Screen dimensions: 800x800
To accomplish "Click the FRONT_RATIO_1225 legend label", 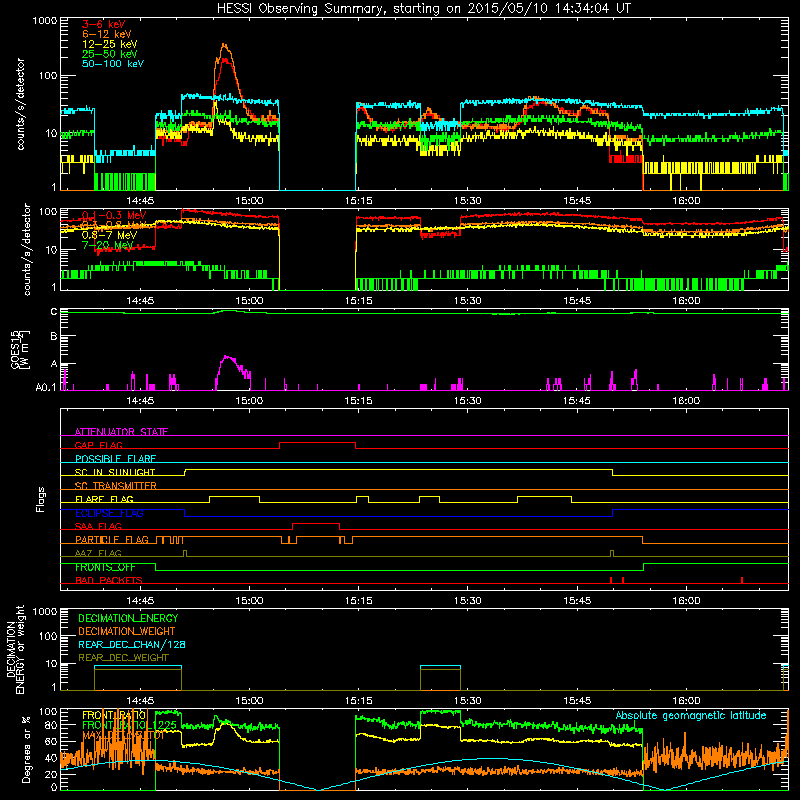I will click(130, 725).
